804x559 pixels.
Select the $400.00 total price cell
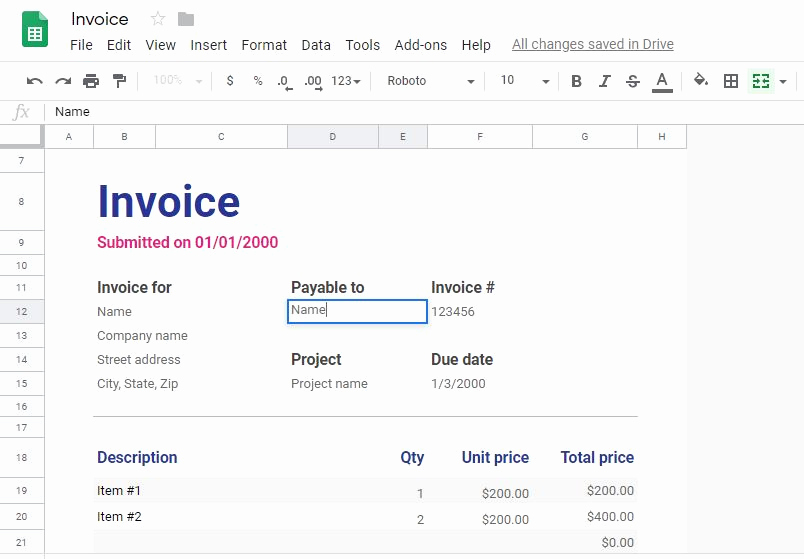pos(610,517)
